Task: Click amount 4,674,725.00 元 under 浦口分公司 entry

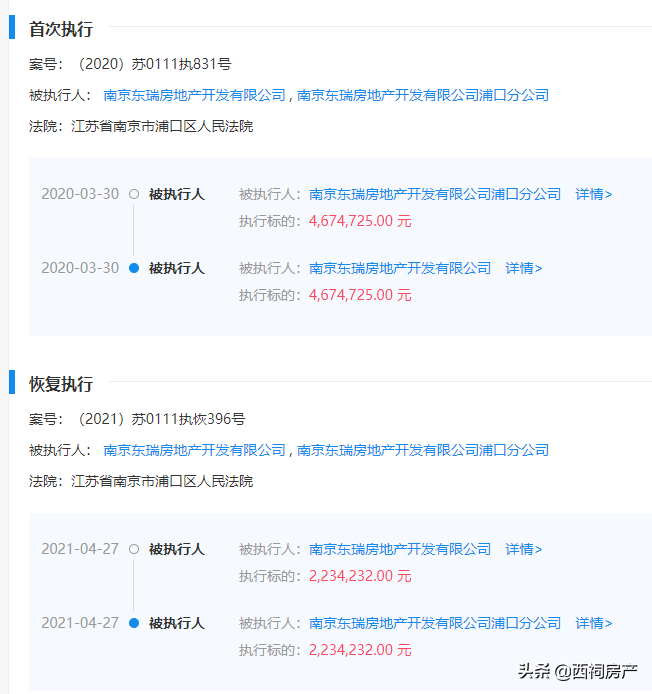Action: [x=360, y=221]
